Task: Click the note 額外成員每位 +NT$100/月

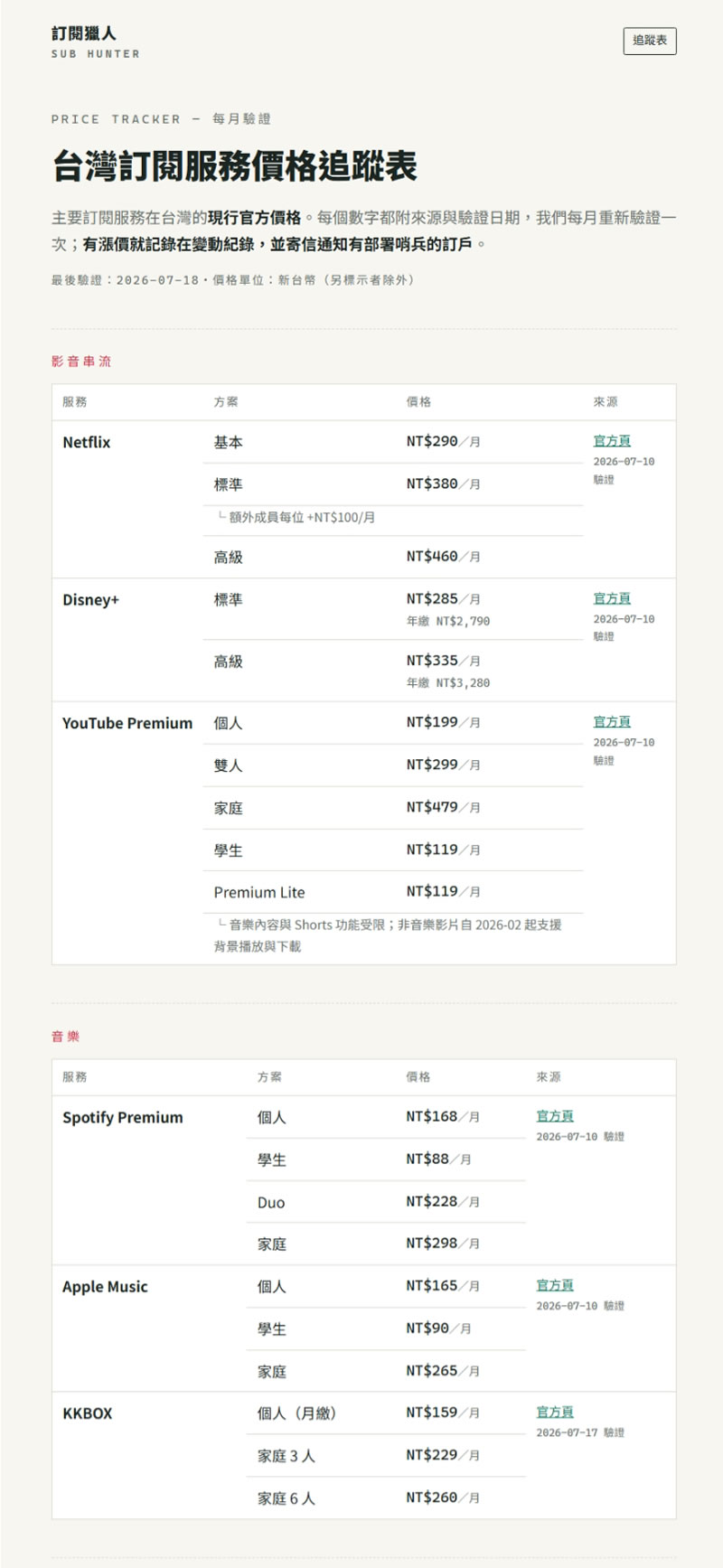Action: click(x=296, y=517)
